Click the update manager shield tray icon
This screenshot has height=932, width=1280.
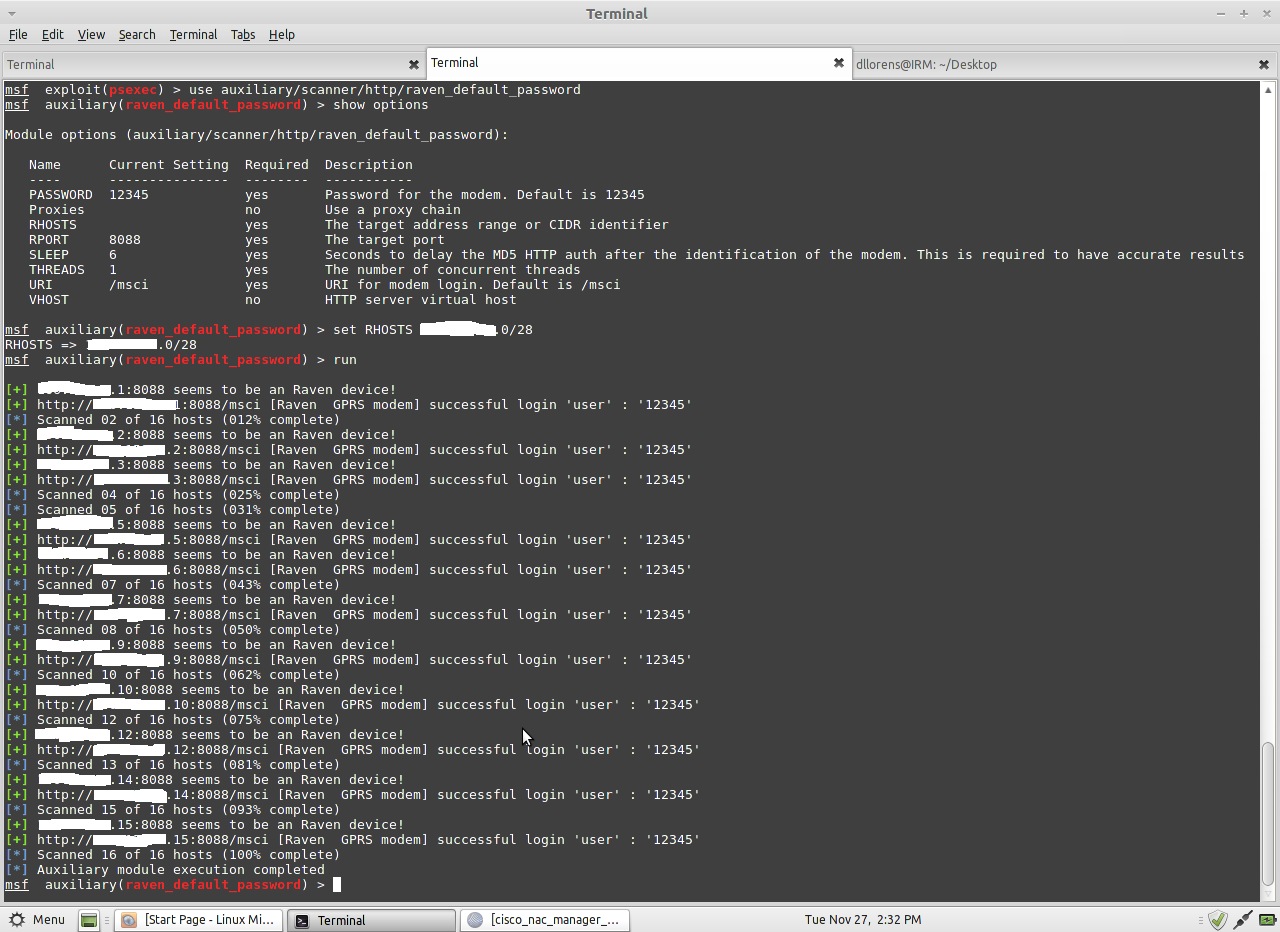coord(1217,920)
